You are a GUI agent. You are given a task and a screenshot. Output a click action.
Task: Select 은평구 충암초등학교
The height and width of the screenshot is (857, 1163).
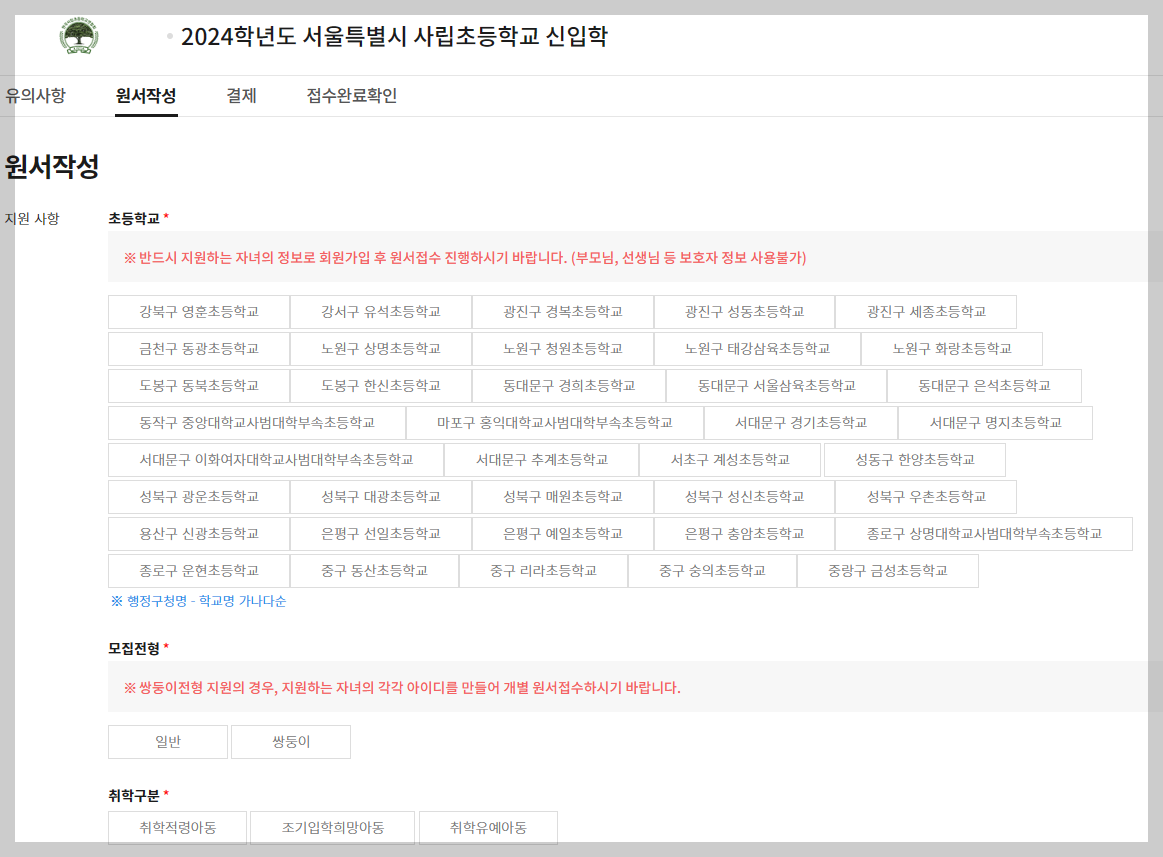pos(744,534)
